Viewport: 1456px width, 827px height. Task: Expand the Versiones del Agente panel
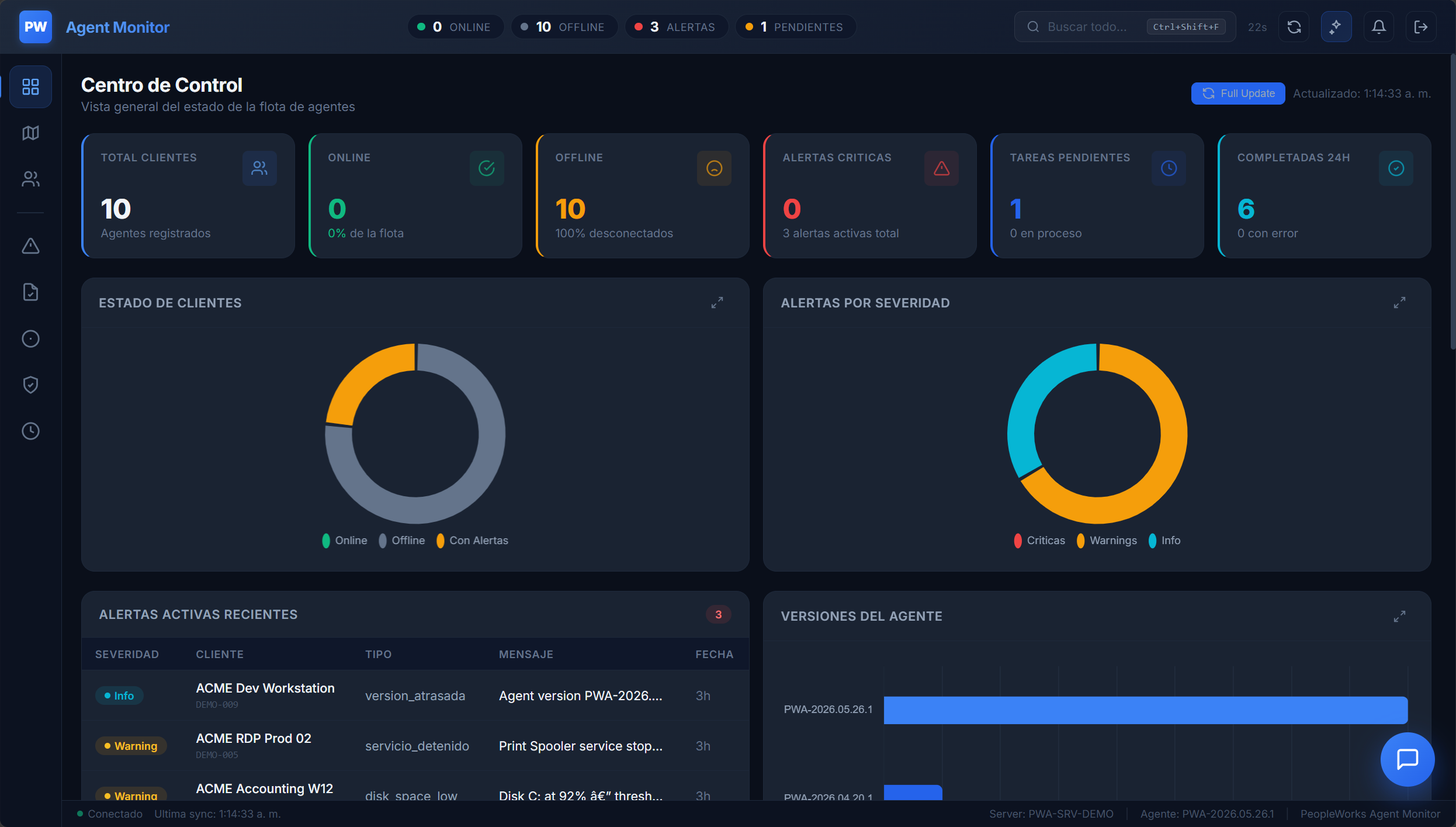[1399, 617]
